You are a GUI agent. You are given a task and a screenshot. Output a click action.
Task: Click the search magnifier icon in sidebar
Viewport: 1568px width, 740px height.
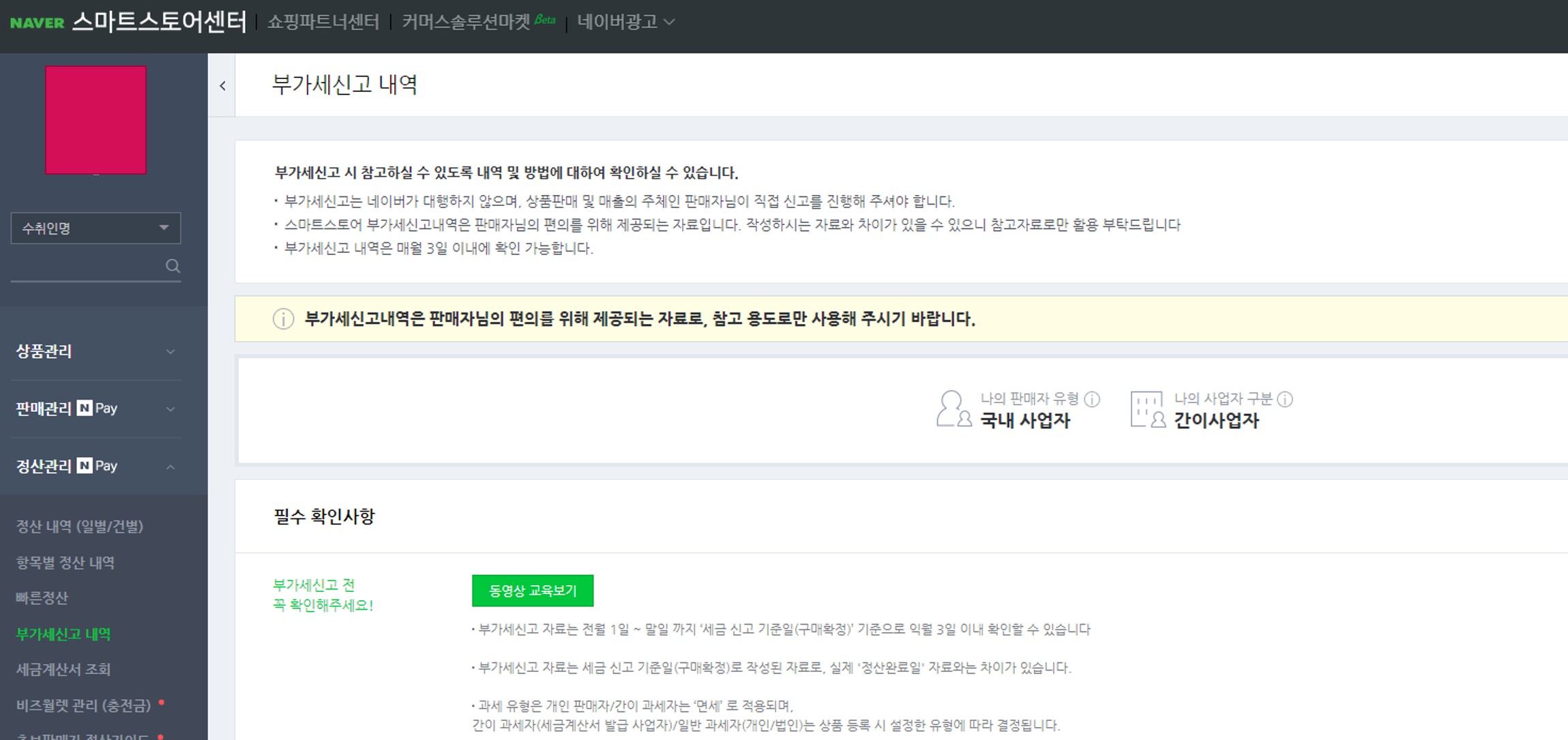point(173,266)
